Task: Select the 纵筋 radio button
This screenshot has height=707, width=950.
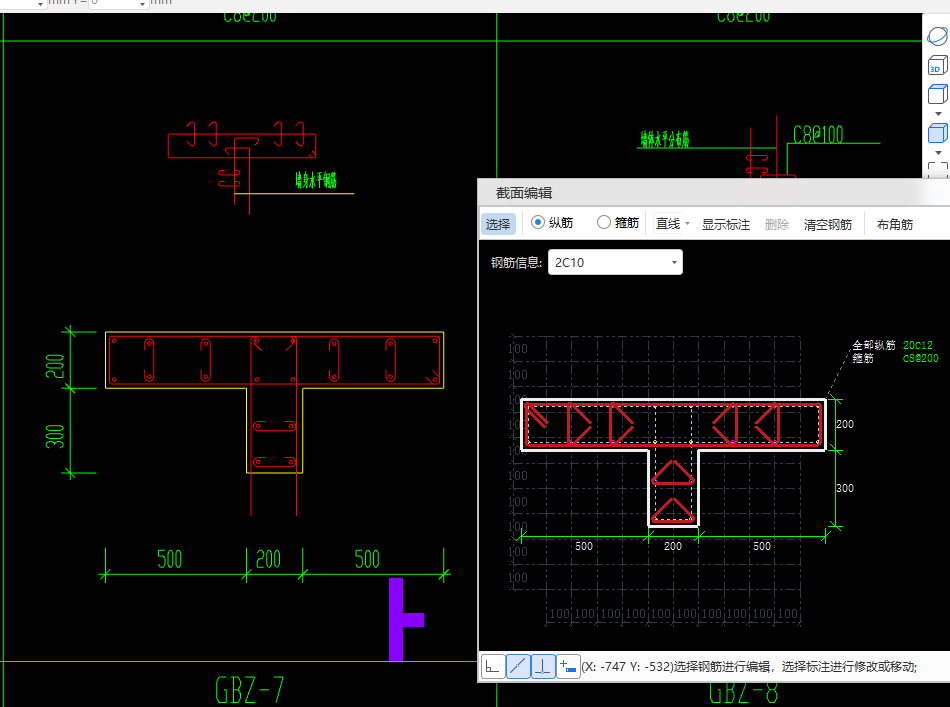Action: (x=537, y=222)
